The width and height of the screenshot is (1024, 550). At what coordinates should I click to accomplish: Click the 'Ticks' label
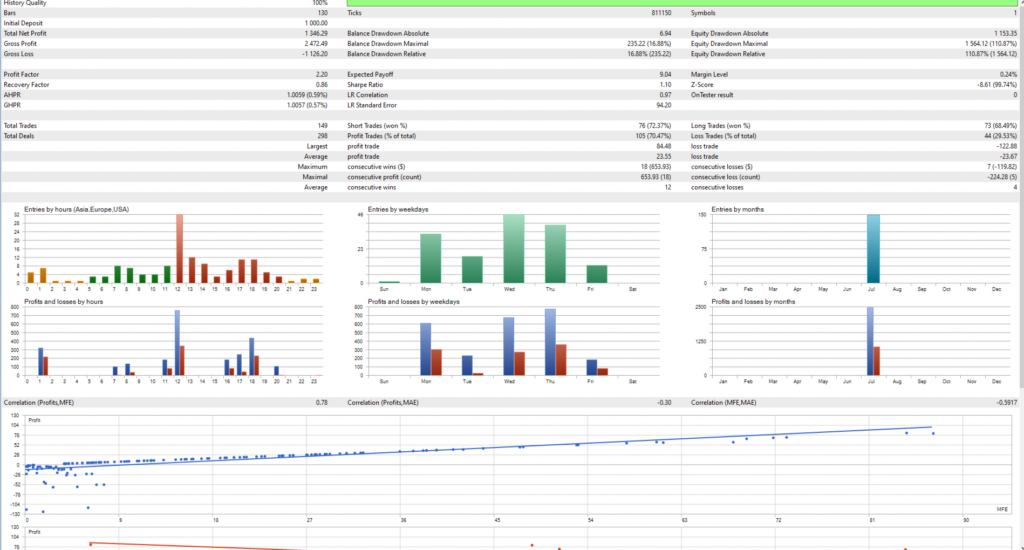[354, 13]
